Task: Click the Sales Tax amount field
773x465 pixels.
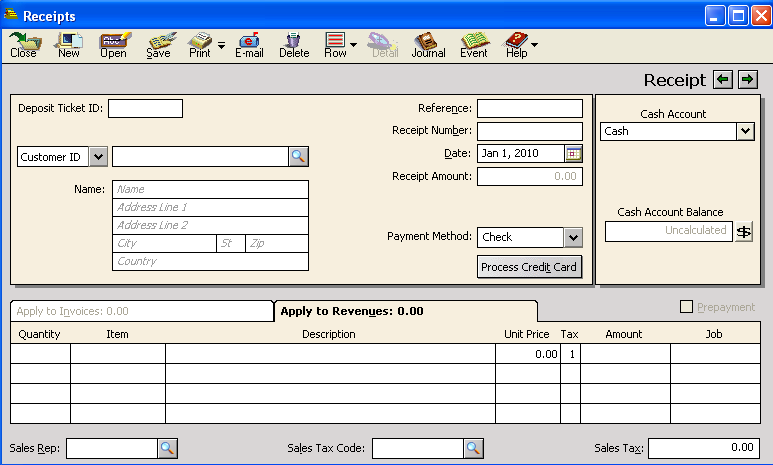Action: pos(704,448)
